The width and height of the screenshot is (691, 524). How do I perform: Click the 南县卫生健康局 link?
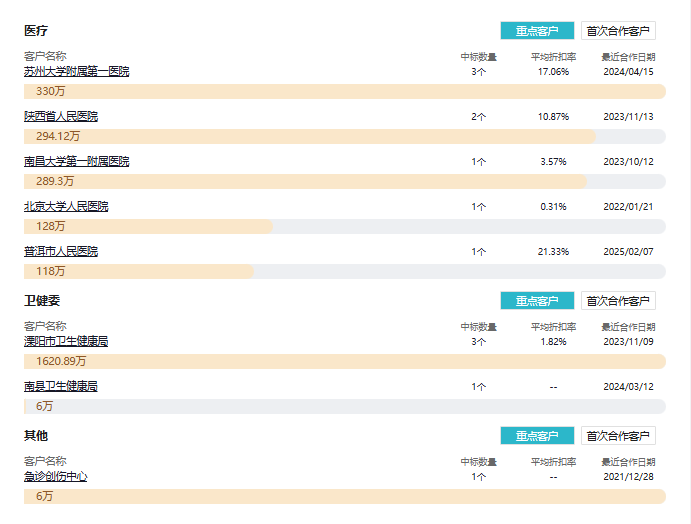[61, 386]
